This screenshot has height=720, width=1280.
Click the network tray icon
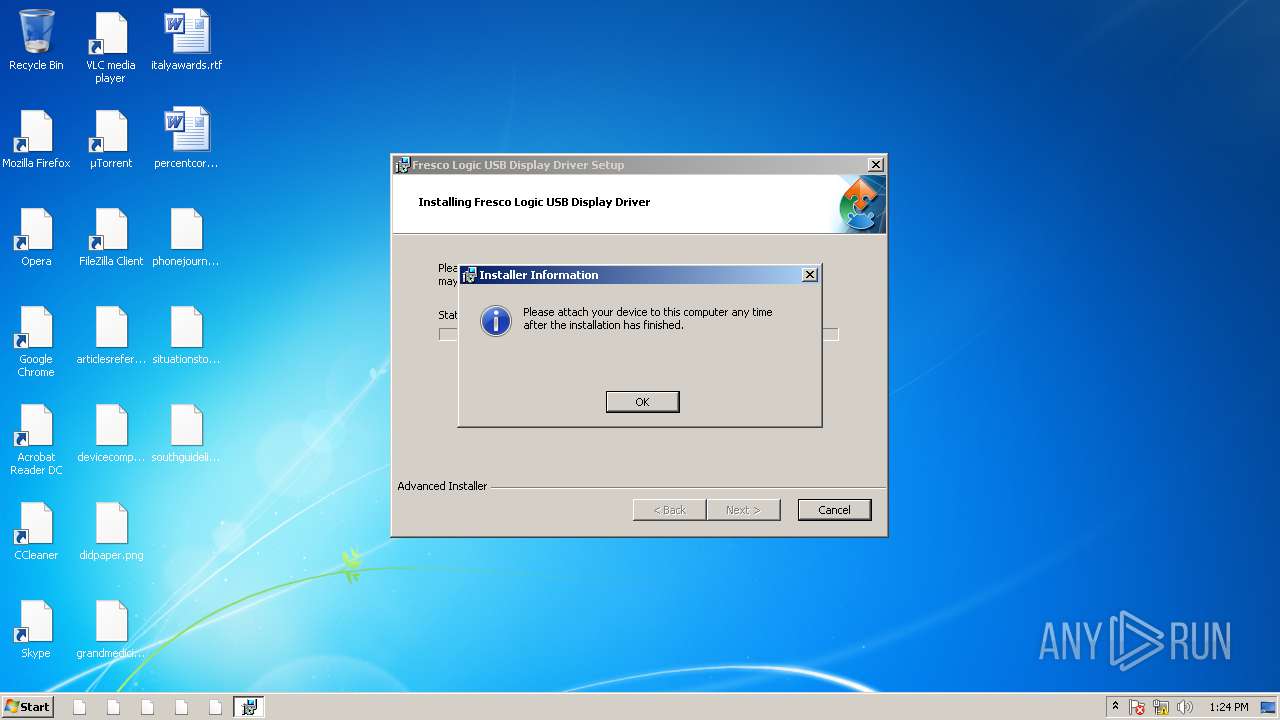[1161, 707]
